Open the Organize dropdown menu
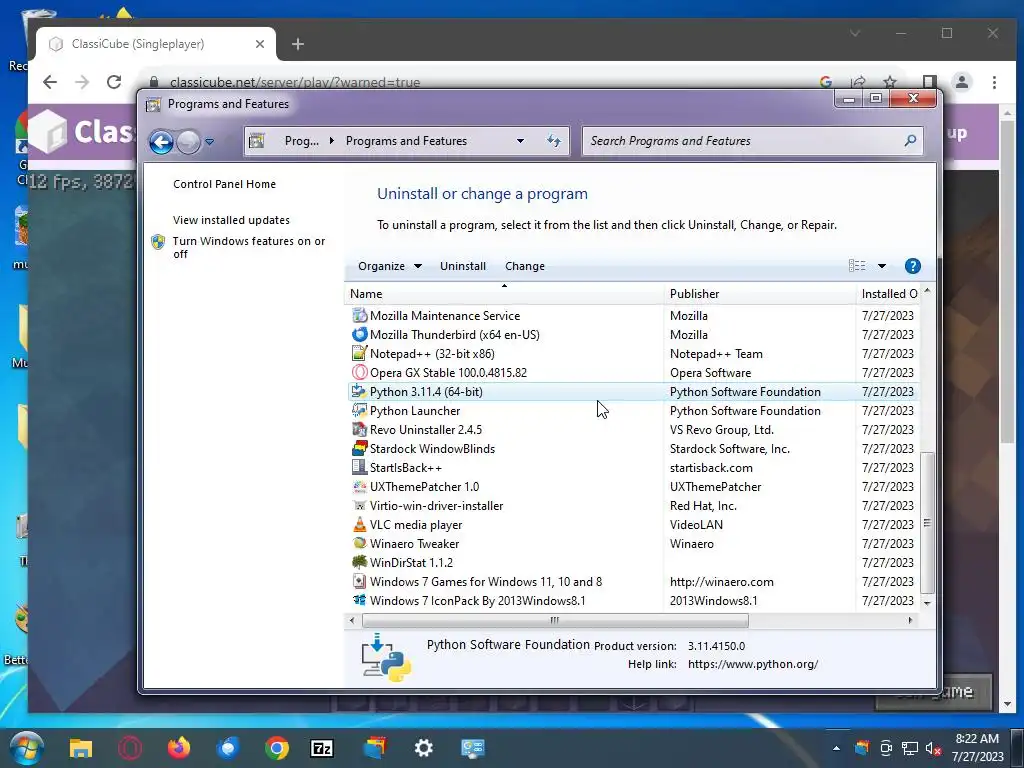 click(390, 266)
